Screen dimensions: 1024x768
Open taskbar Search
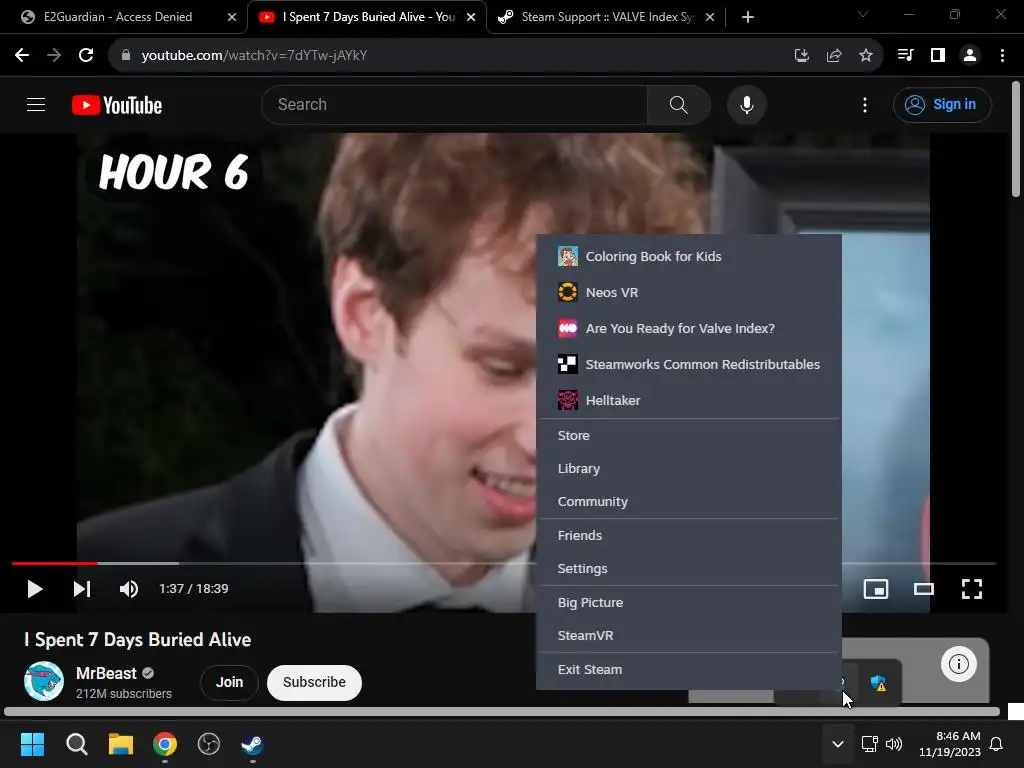pos(76,744)
